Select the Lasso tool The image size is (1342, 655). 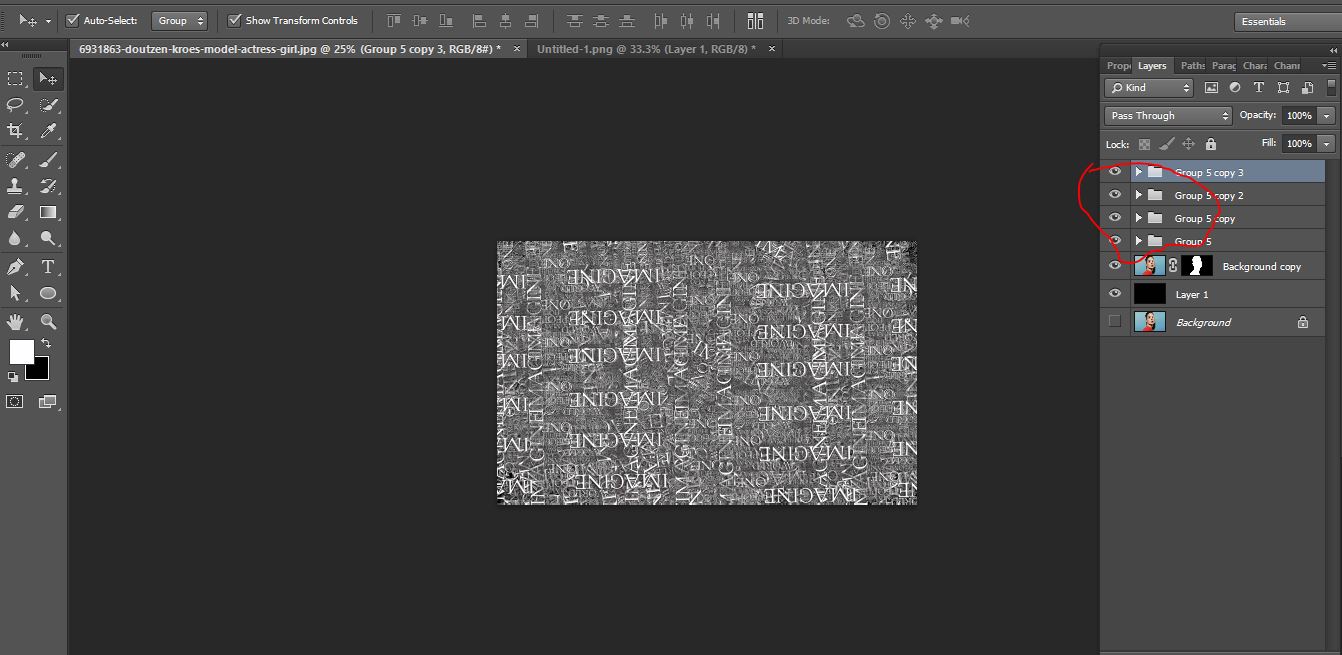tap(15, 105)
